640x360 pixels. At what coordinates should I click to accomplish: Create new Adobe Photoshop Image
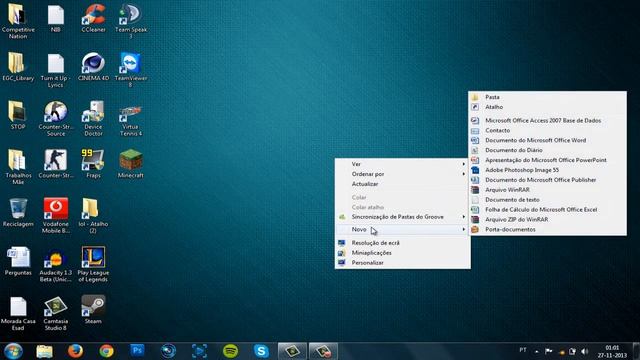click(547, 170)
